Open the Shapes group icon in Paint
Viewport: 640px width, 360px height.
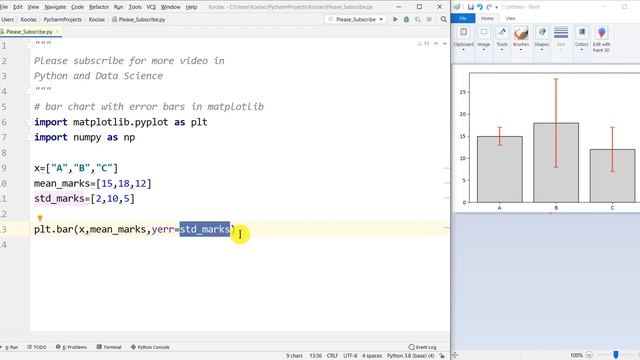[542, 32]
